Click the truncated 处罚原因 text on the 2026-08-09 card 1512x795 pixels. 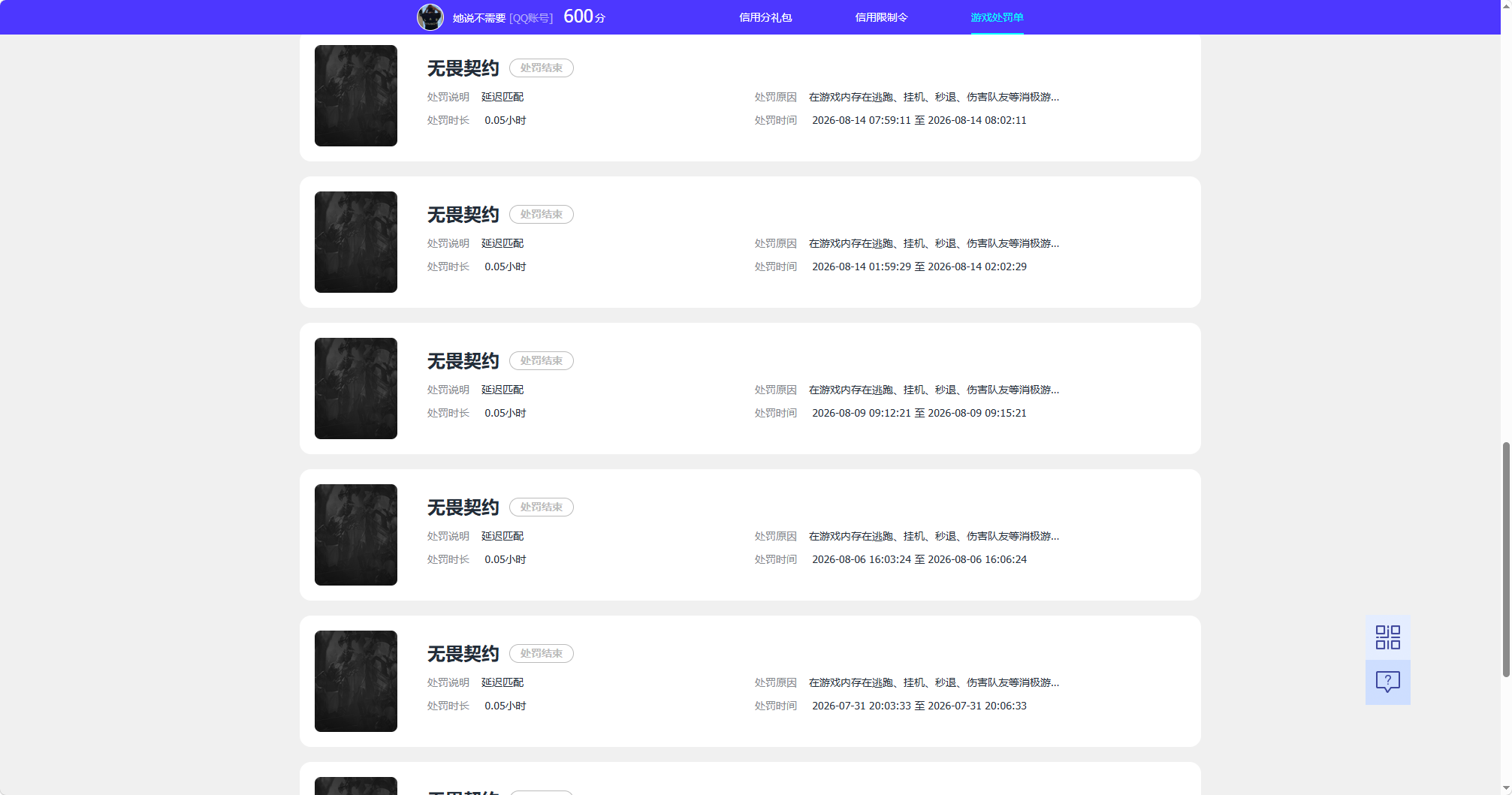tap(934, 390)
